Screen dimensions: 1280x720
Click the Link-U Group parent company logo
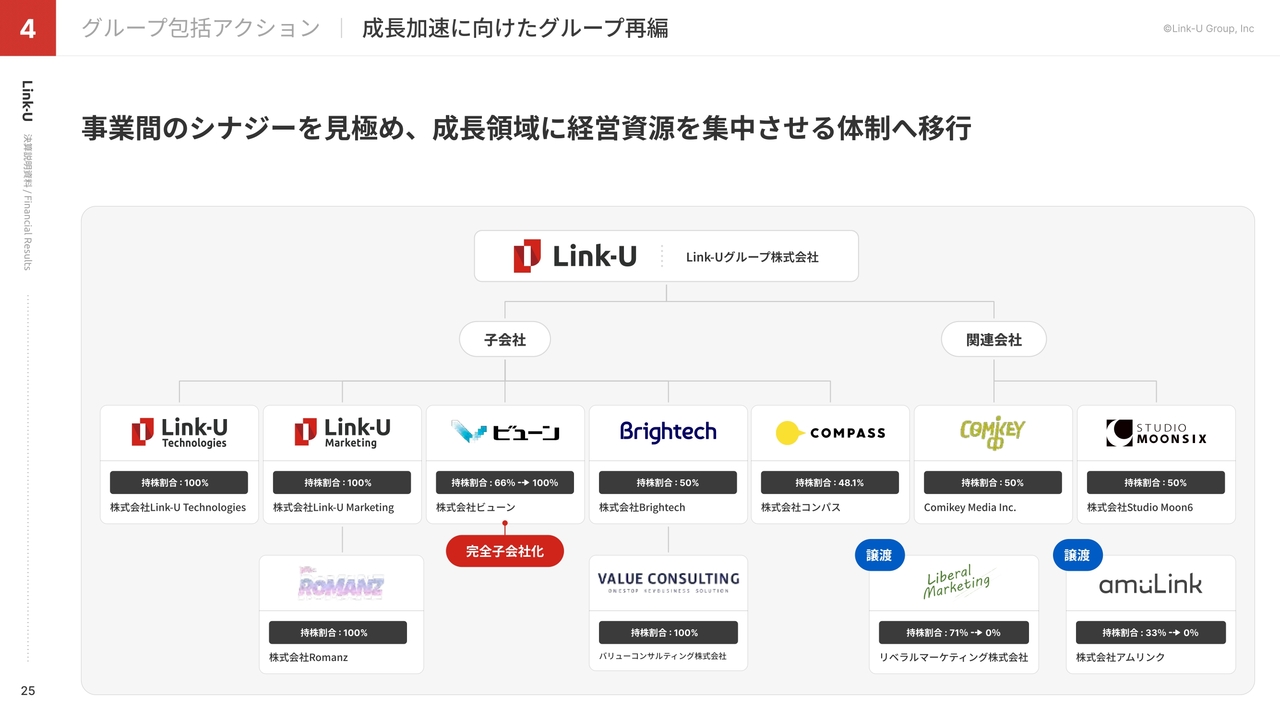pos(575,256)
